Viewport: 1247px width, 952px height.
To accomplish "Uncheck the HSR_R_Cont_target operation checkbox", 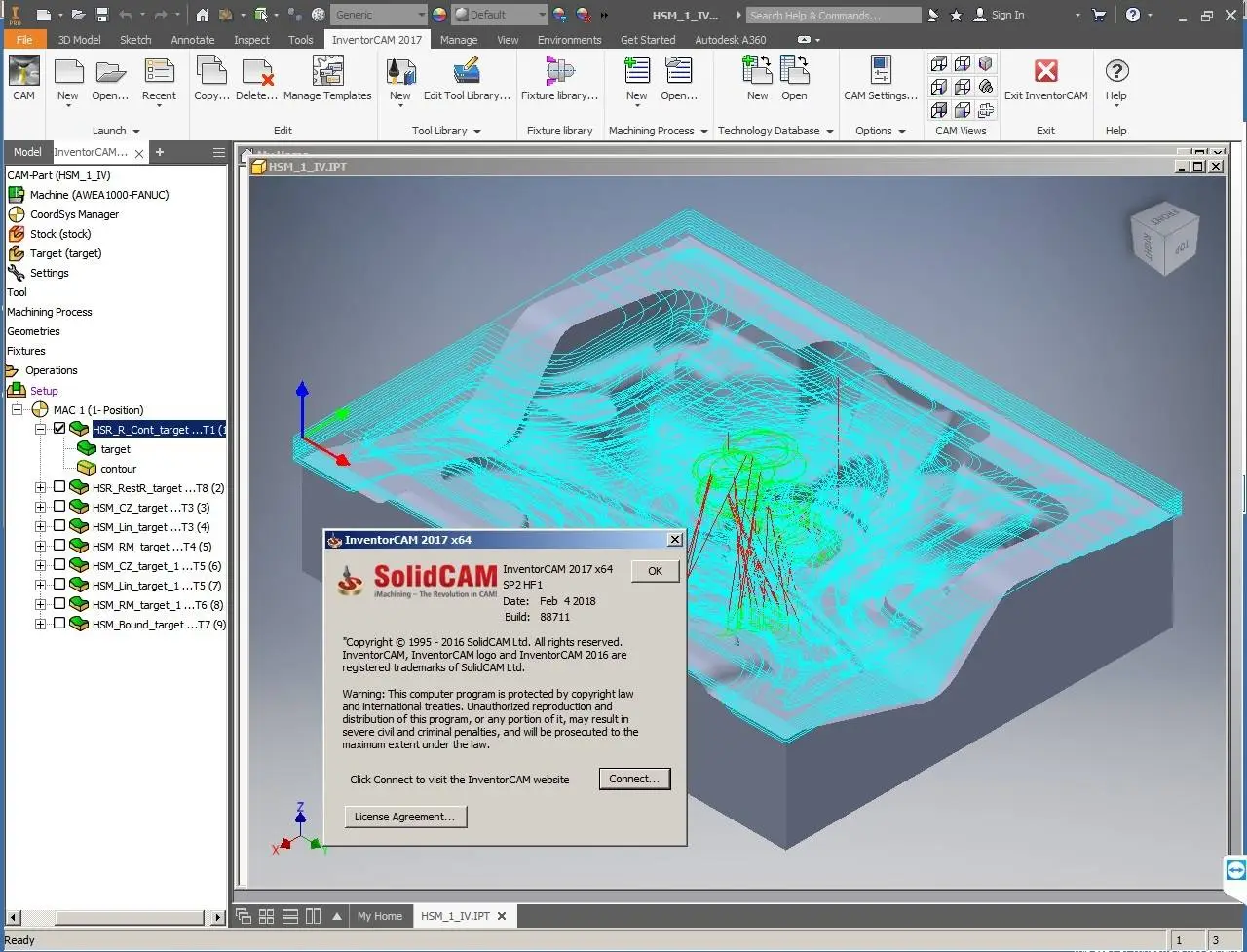I will point(59,428).
